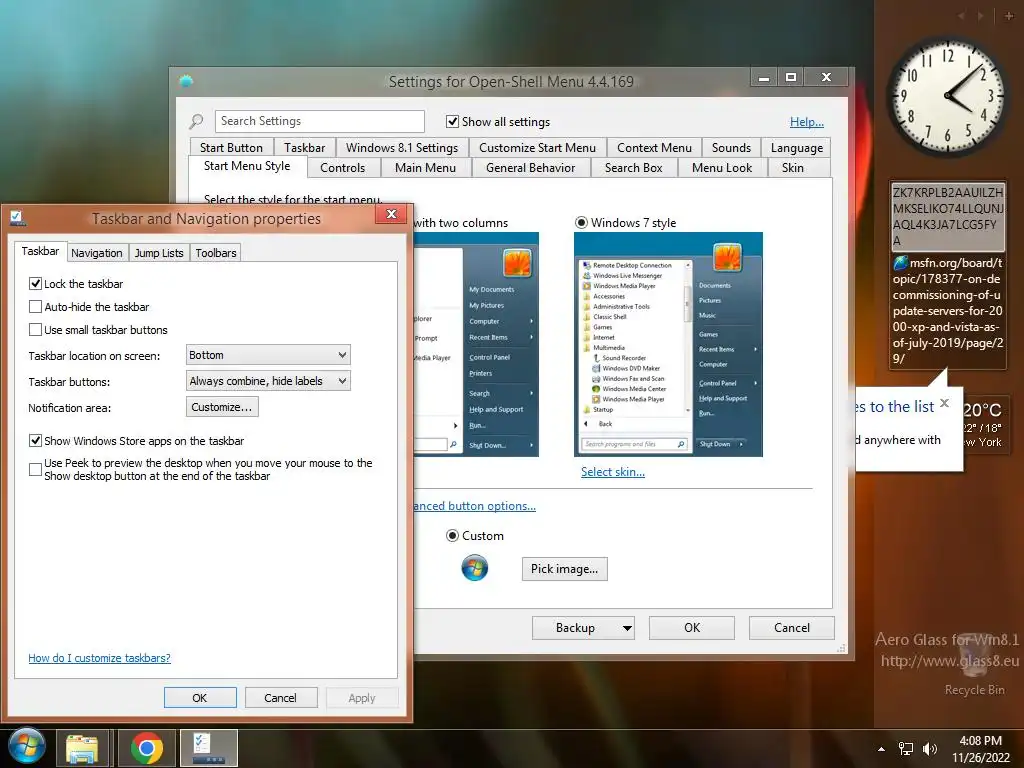Click the Open-Shell title bar shell icon
Image resolution: width=1024 pixels, height=768 pixels.
click(x=186, y=81)
